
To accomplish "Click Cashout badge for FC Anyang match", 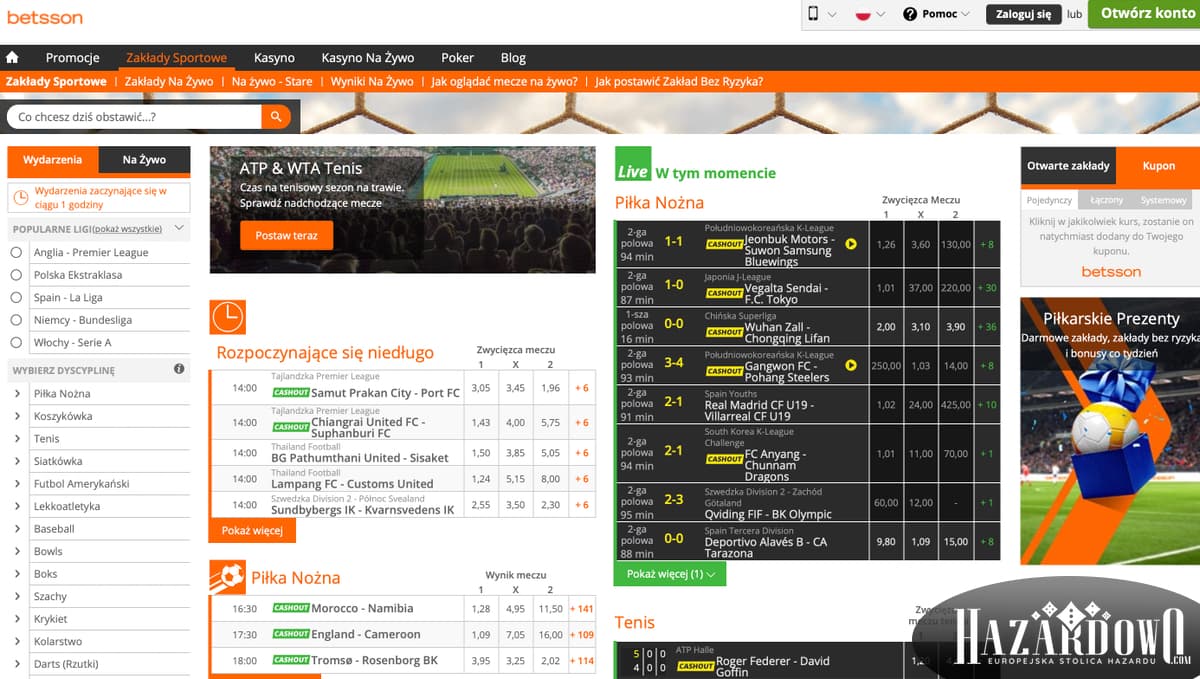I will (x=724, y=459).
